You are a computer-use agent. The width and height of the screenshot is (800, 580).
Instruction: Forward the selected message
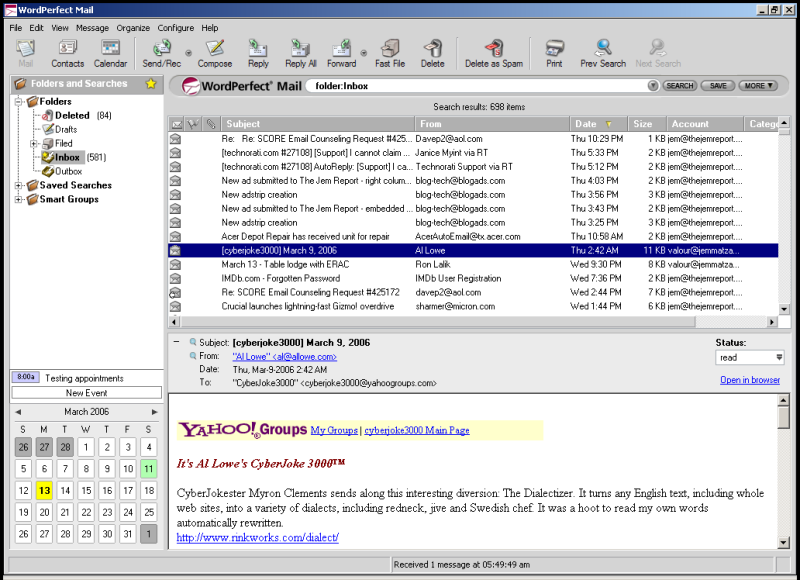pos(341,53)
